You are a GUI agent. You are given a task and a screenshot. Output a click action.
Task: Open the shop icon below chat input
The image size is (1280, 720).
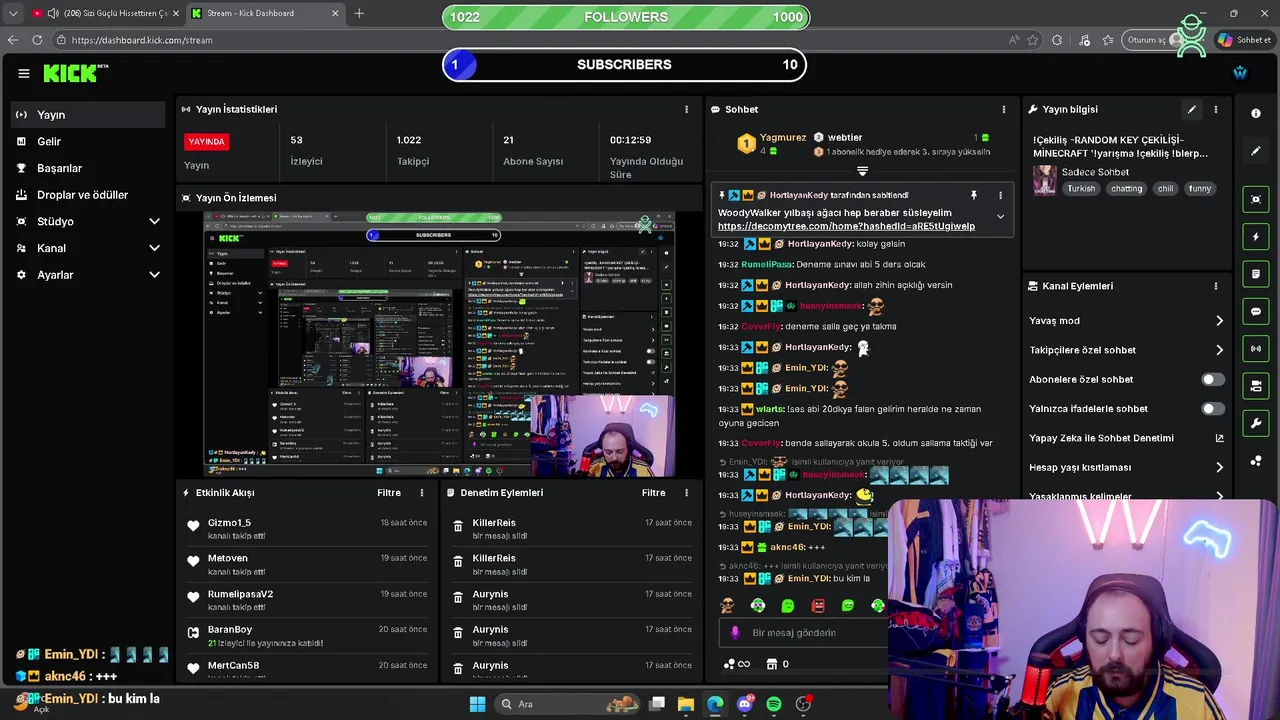click(x=771, y=664)
